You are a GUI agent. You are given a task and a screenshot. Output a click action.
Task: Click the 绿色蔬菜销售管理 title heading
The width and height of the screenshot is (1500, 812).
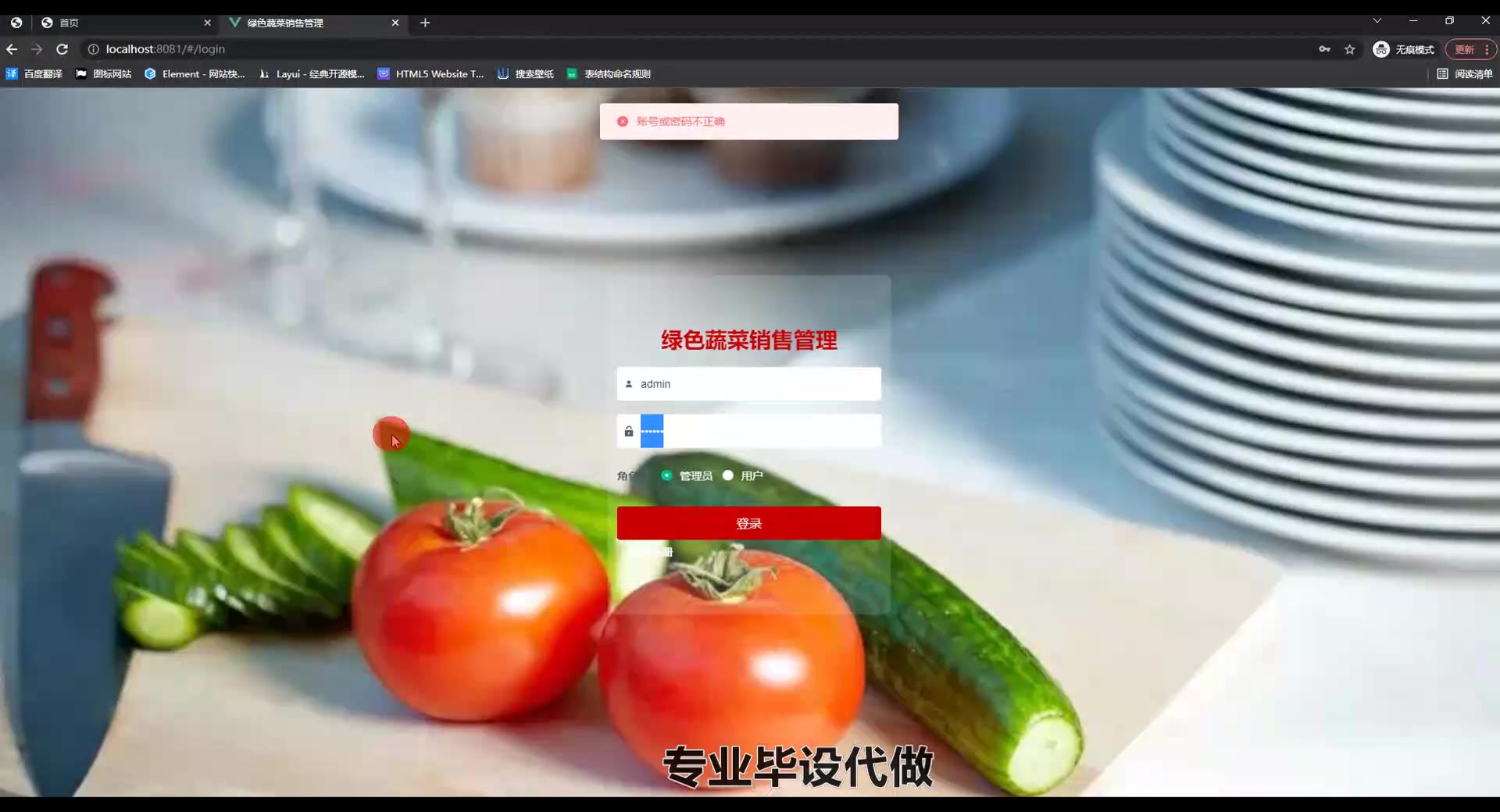[749, 340]
